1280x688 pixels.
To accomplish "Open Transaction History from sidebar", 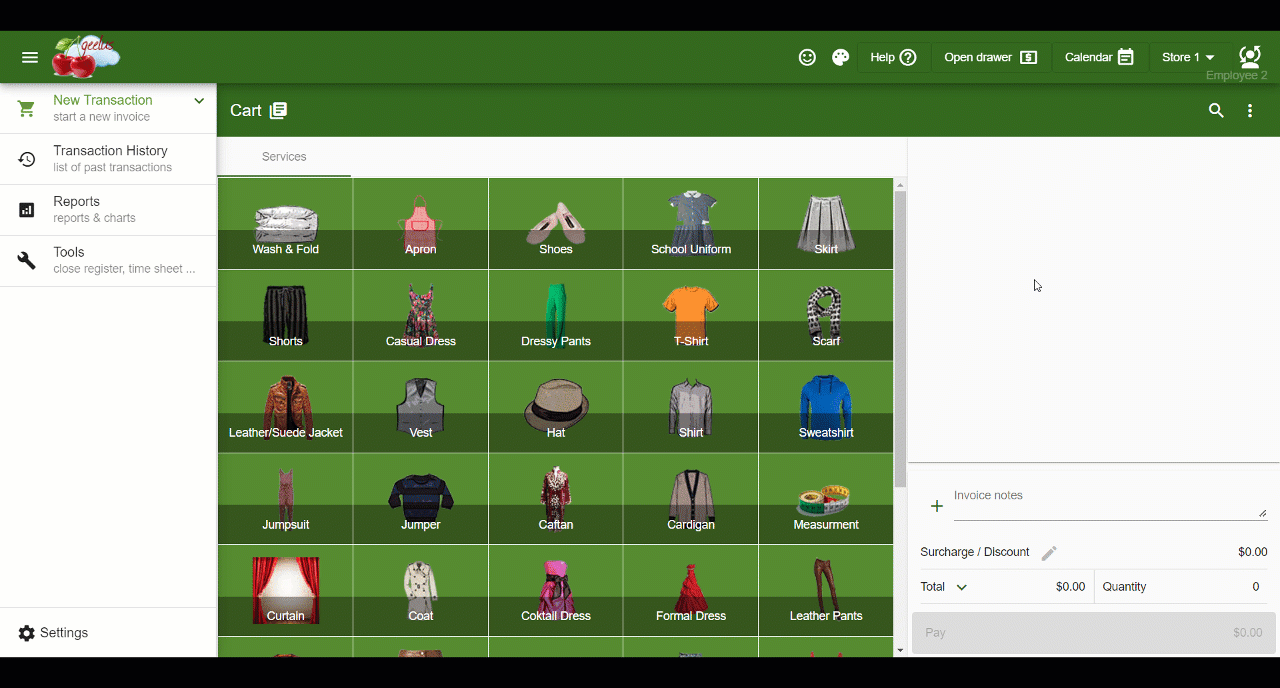I will [108, 159].
